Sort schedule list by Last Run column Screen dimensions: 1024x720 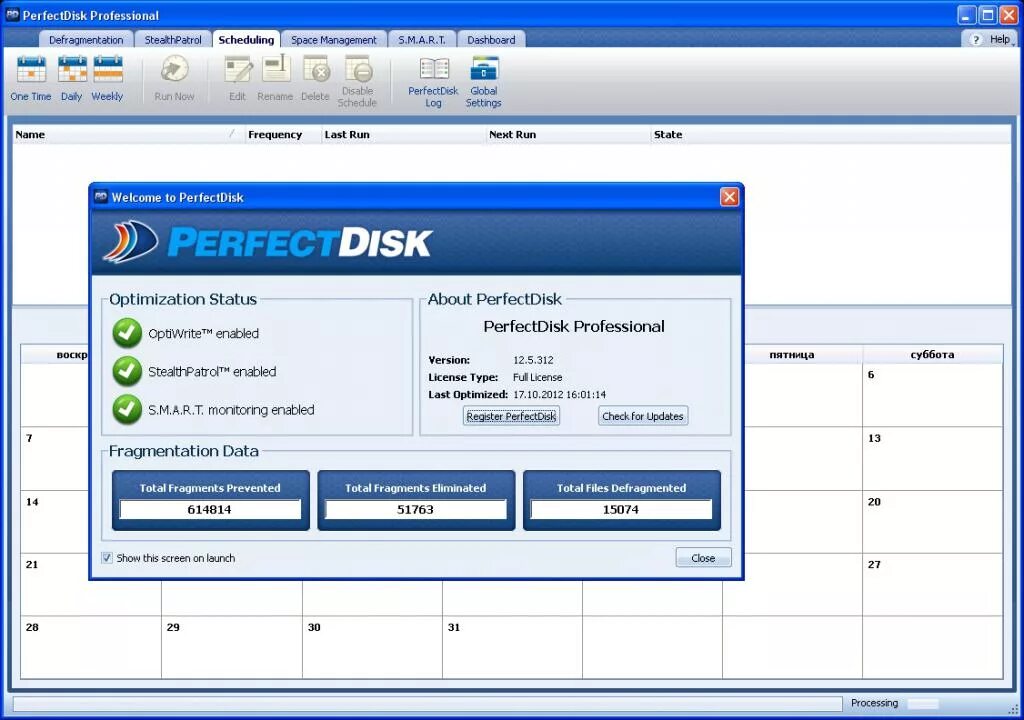coord(403,135)
